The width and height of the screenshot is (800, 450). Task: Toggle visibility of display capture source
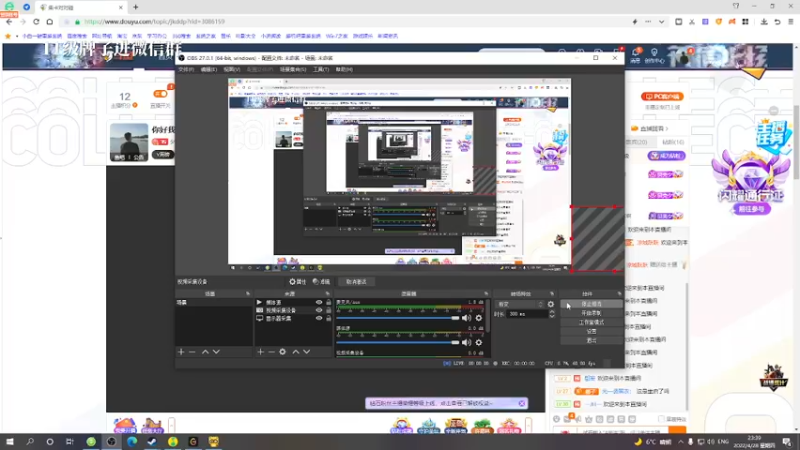319,318
